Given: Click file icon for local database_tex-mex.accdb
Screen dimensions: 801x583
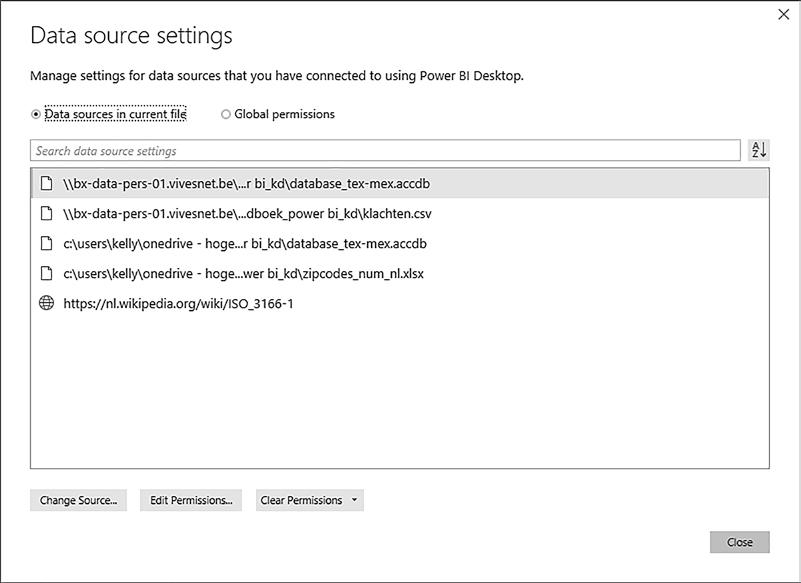Looking at the screenshot, I should tap(46, 244).
